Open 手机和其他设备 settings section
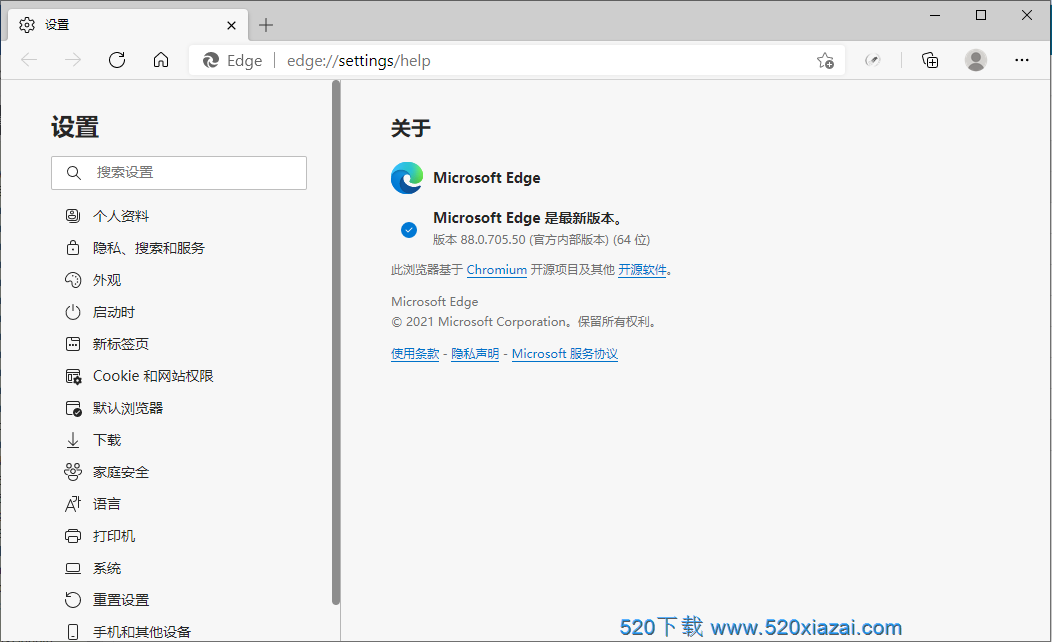The height and width of the screenshot is (642, 1052). 142,632
